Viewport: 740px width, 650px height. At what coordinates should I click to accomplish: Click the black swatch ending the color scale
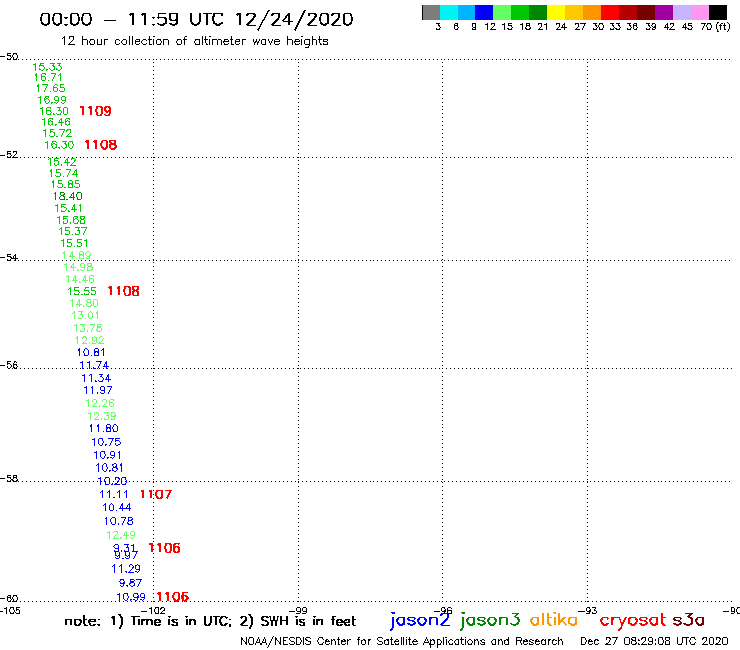click(718, 12)
